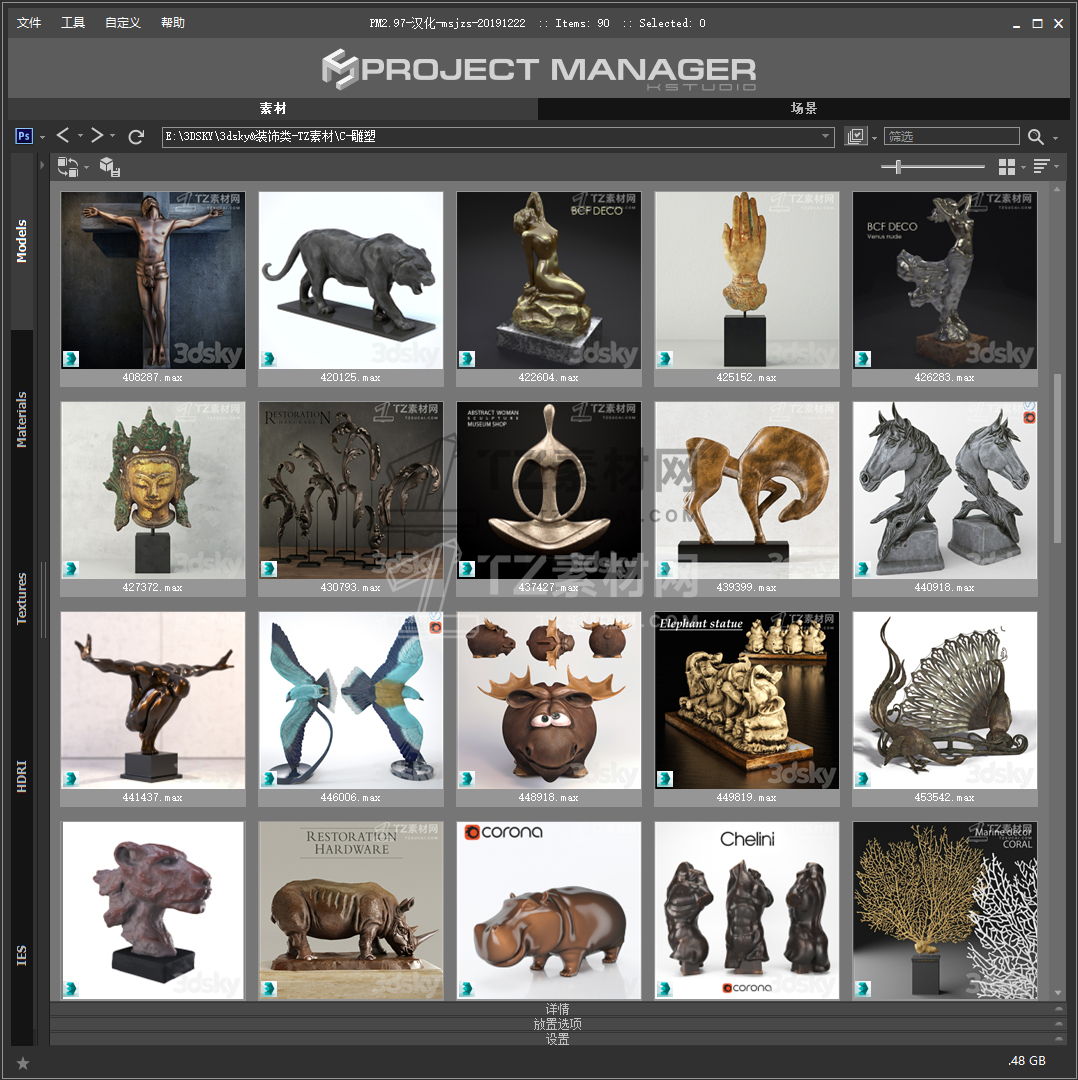
Task: Click the thumbnail size slider
Action: pyautogui.click(x=898, y=167)
